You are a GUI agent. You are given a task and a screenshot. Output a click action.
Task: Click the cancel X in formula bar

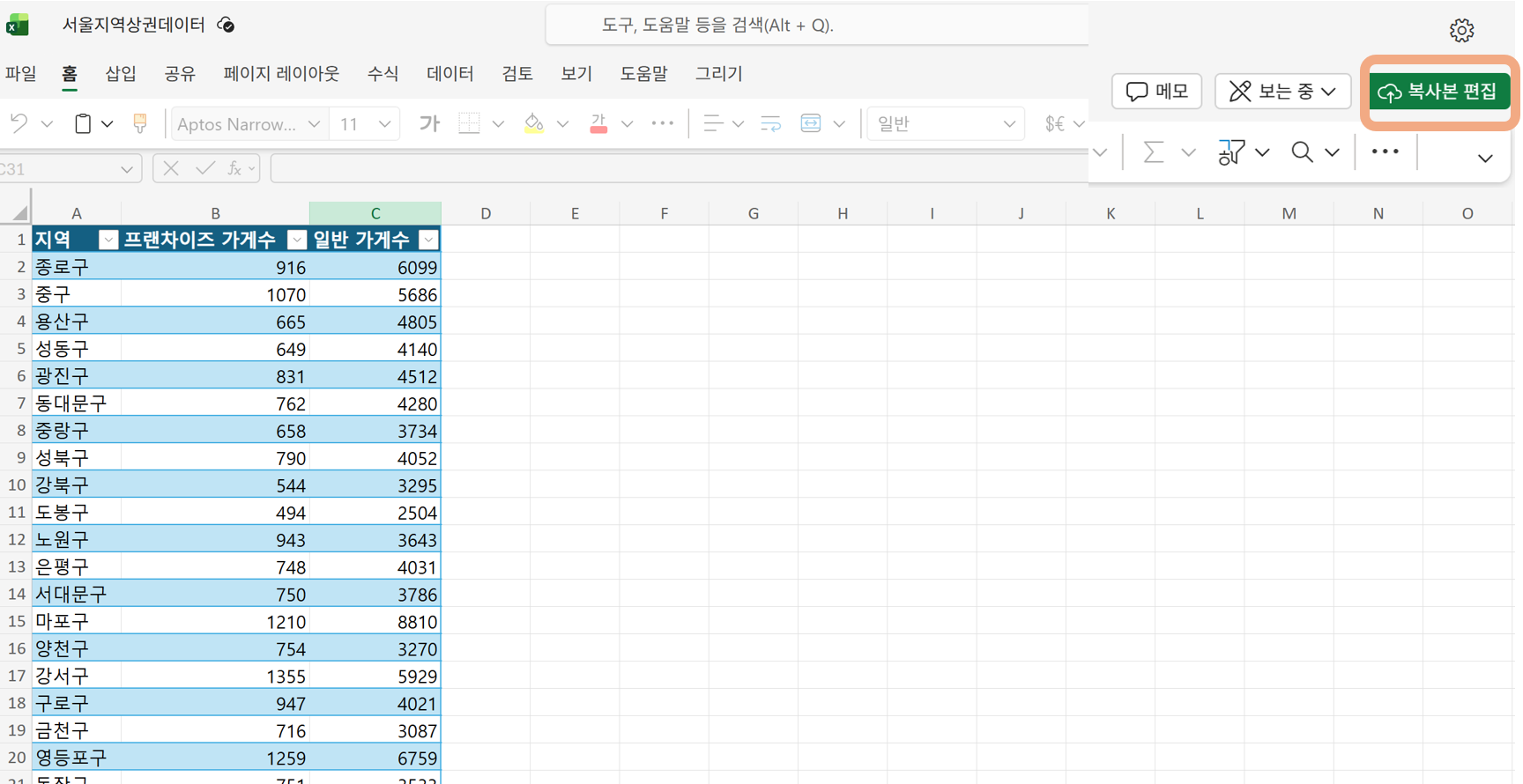pyautogui.click(x=171, y=168)
